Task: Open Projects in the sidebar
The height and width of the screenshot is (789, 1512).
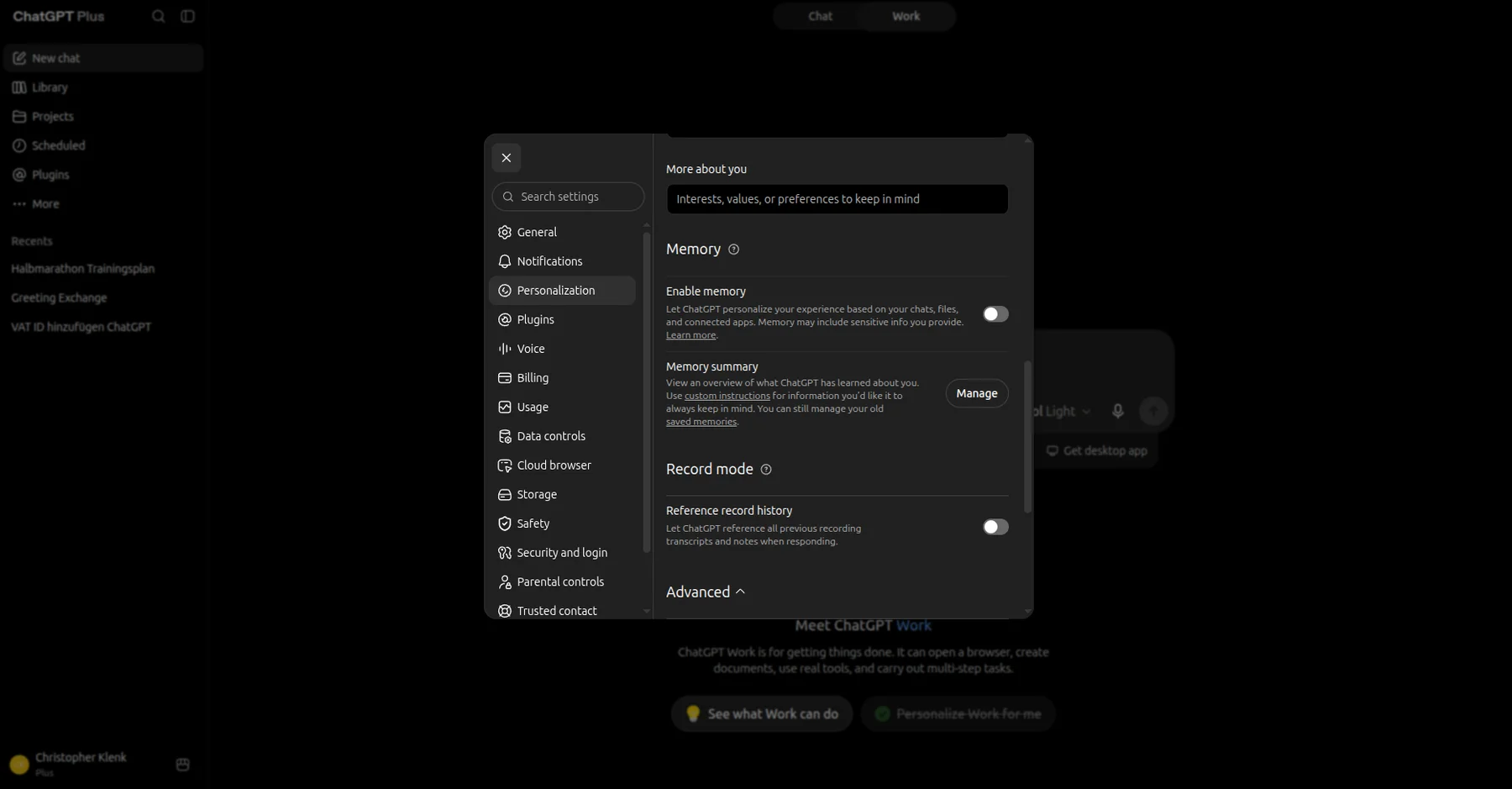Action: (x=103, y=117)
